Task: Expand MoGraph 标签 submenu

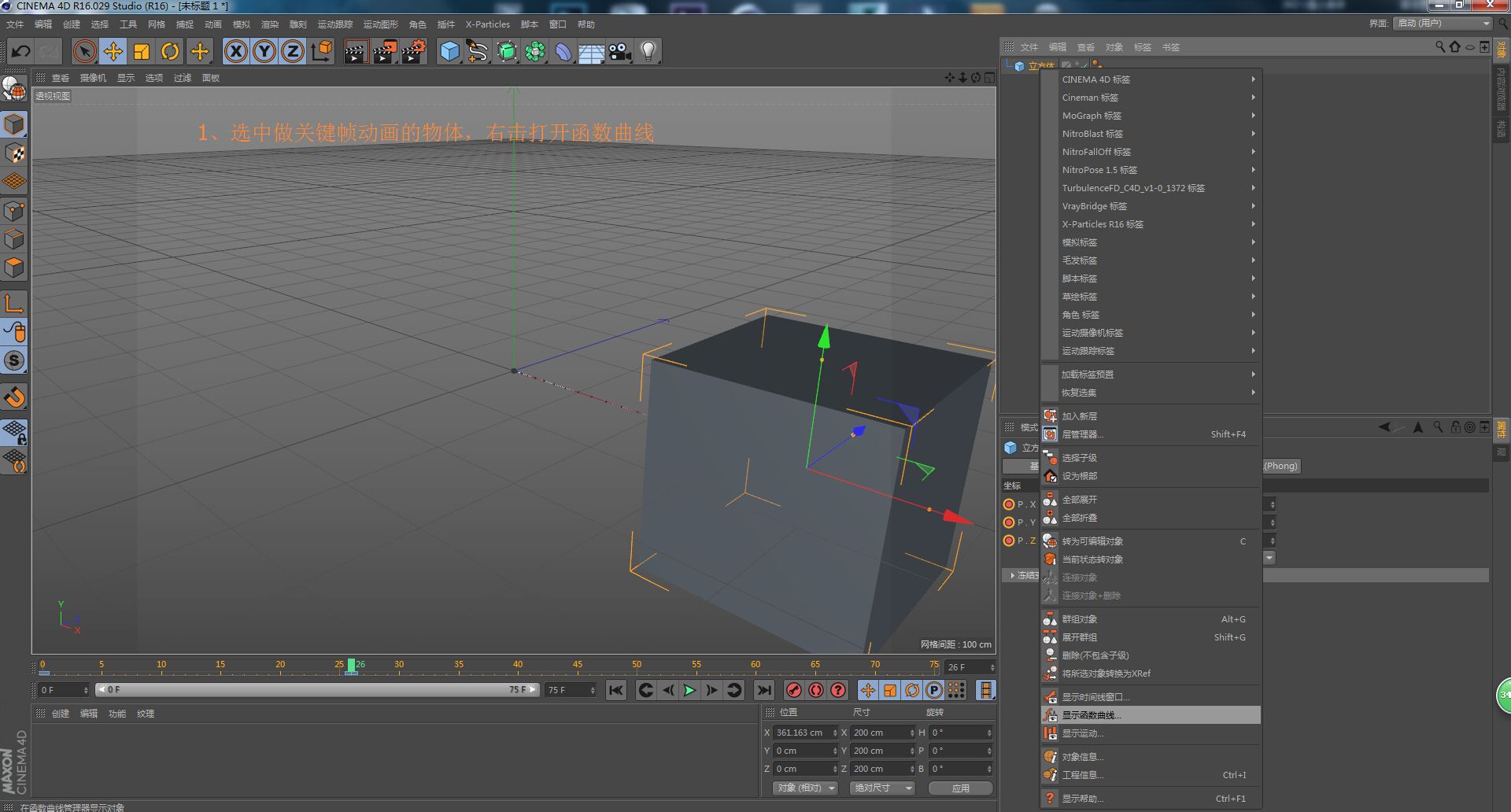Action: 1151,116
